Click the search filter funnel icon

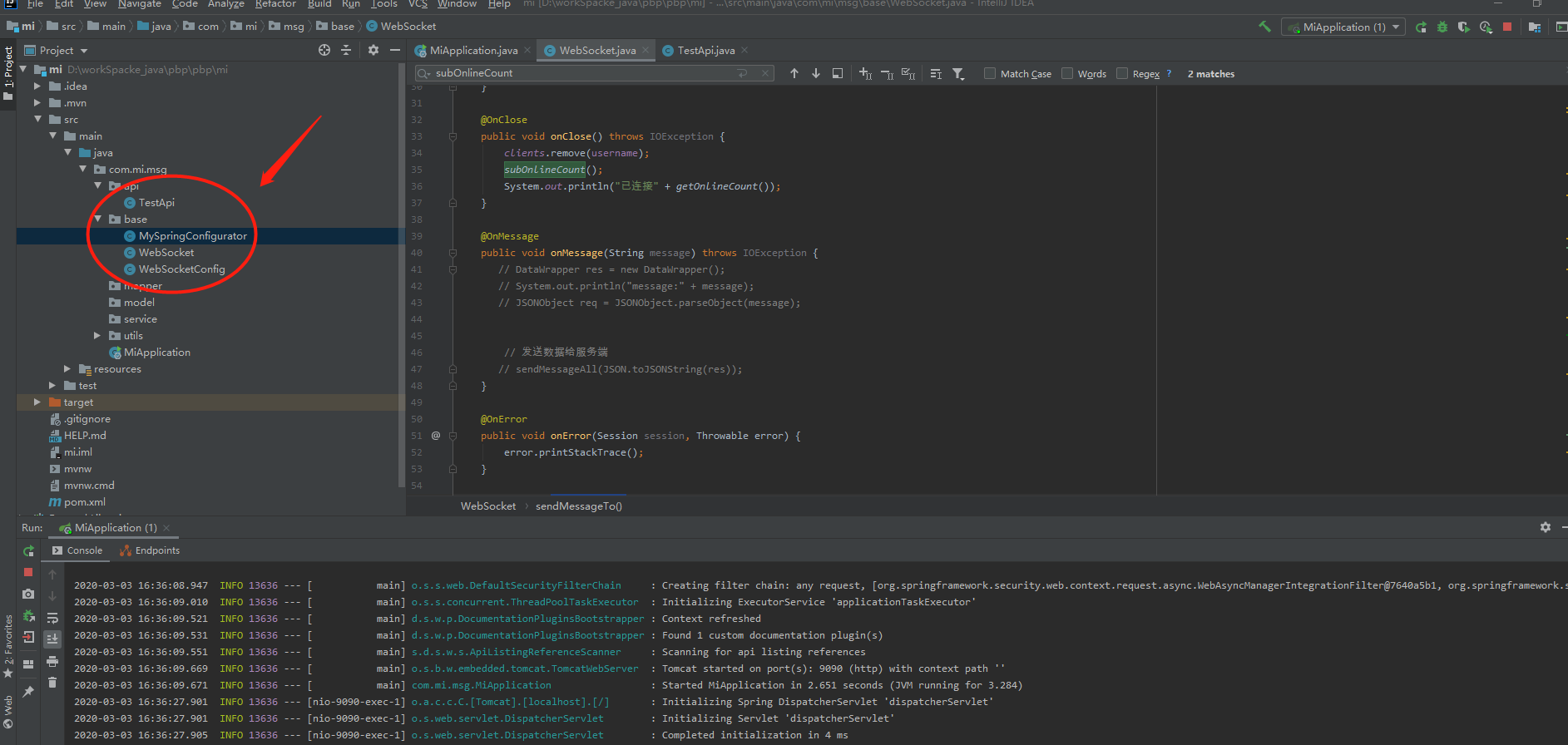[x=958, y=74]
